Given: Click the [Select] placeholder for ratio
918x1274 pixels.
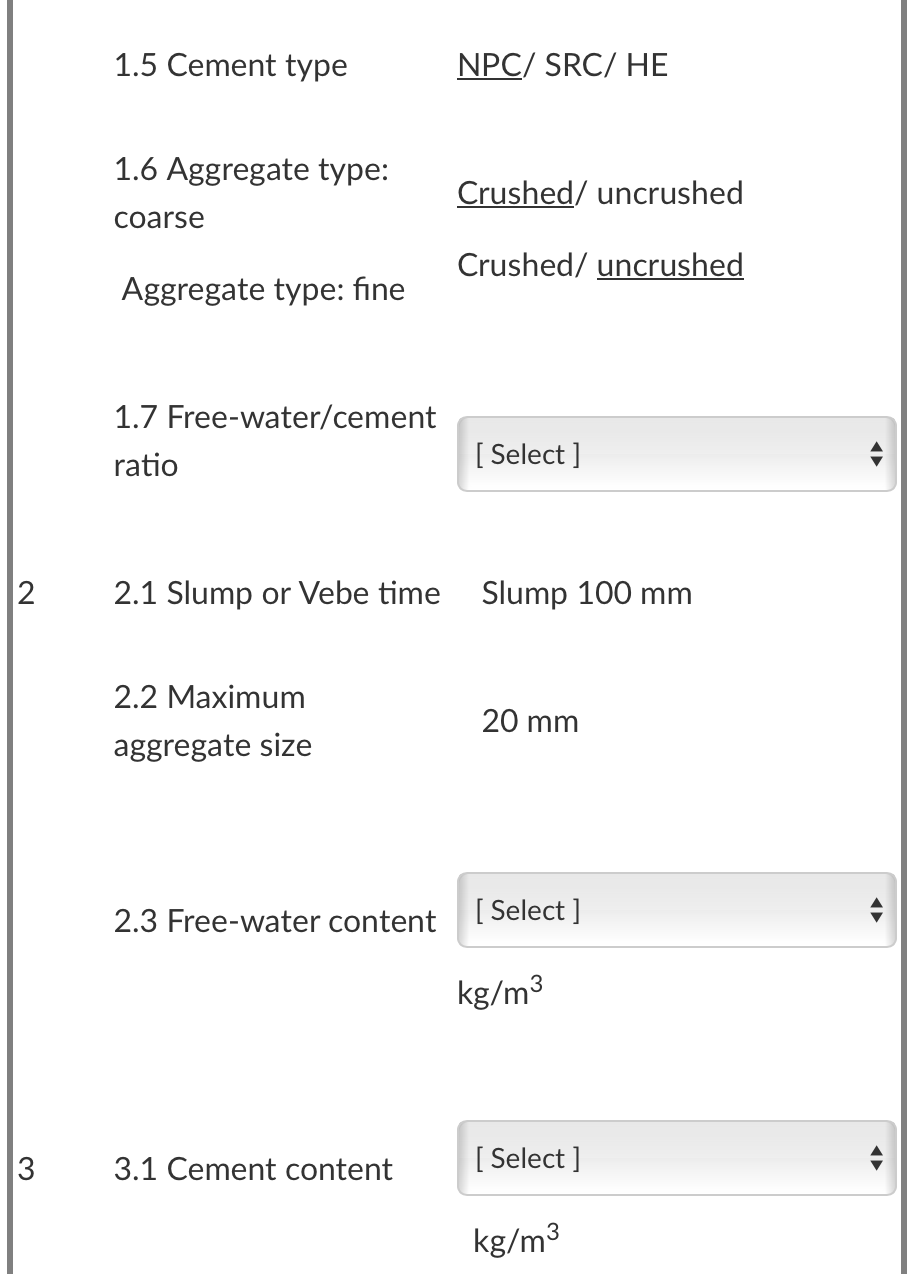Looking at the screenshot, I should point(527,454).
